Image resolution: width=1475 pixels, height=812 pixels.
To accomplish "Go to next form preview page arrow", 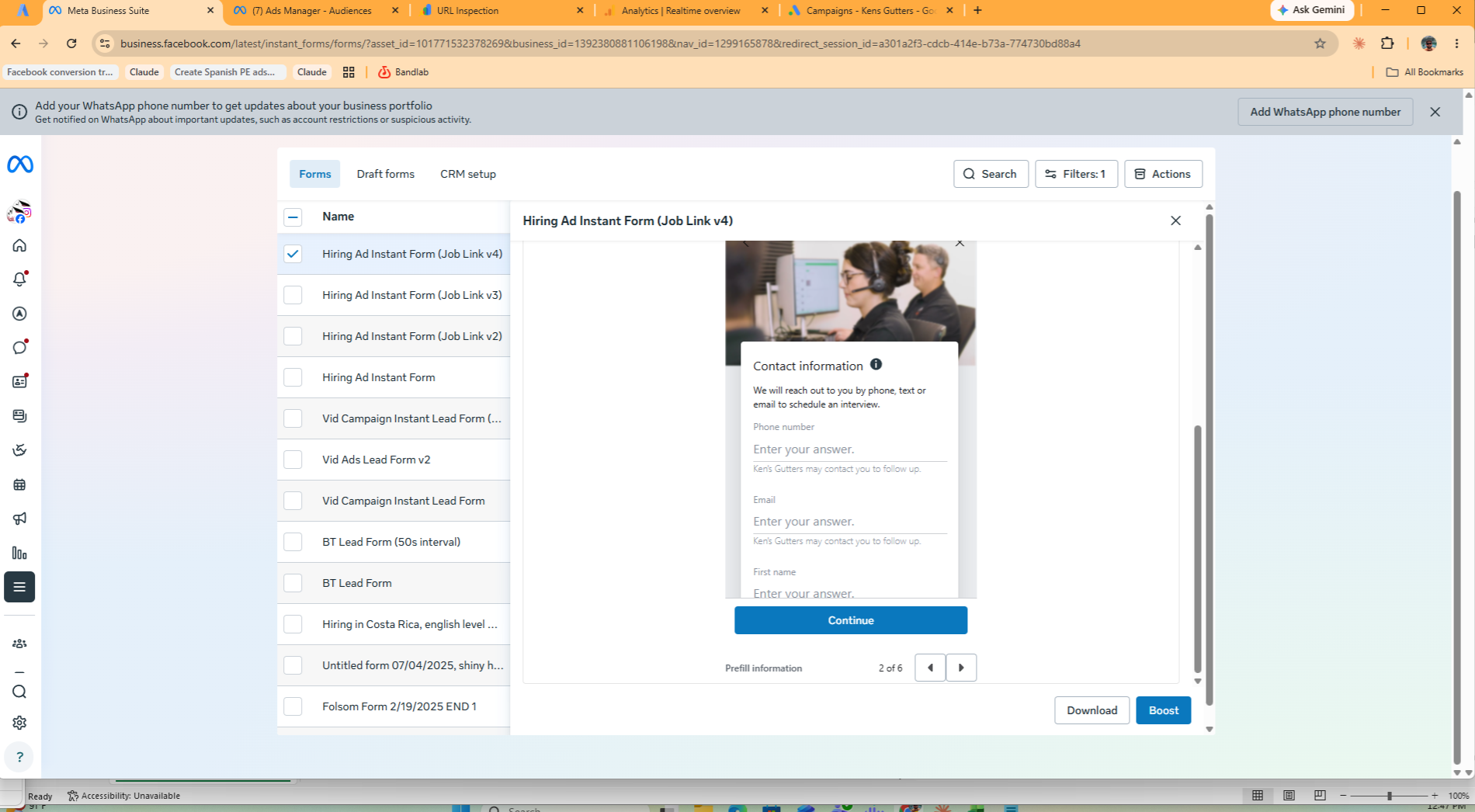I will 961,668.
